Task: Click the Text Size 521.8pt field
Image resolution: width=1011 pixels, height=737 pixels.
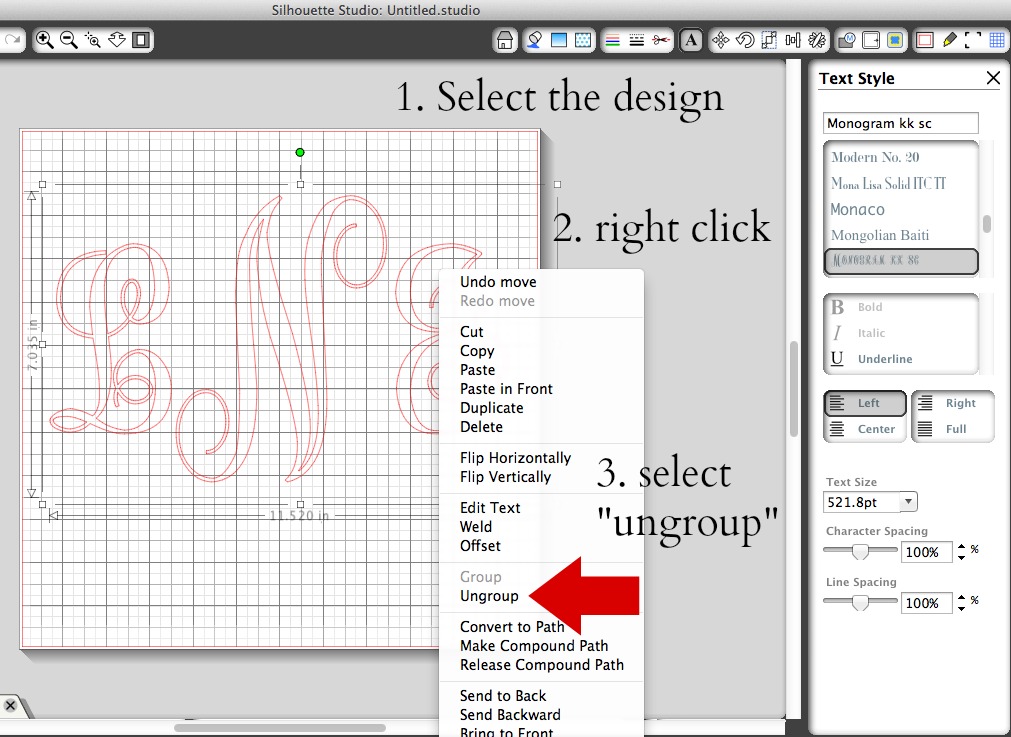Action: click(x=861, y=502)
